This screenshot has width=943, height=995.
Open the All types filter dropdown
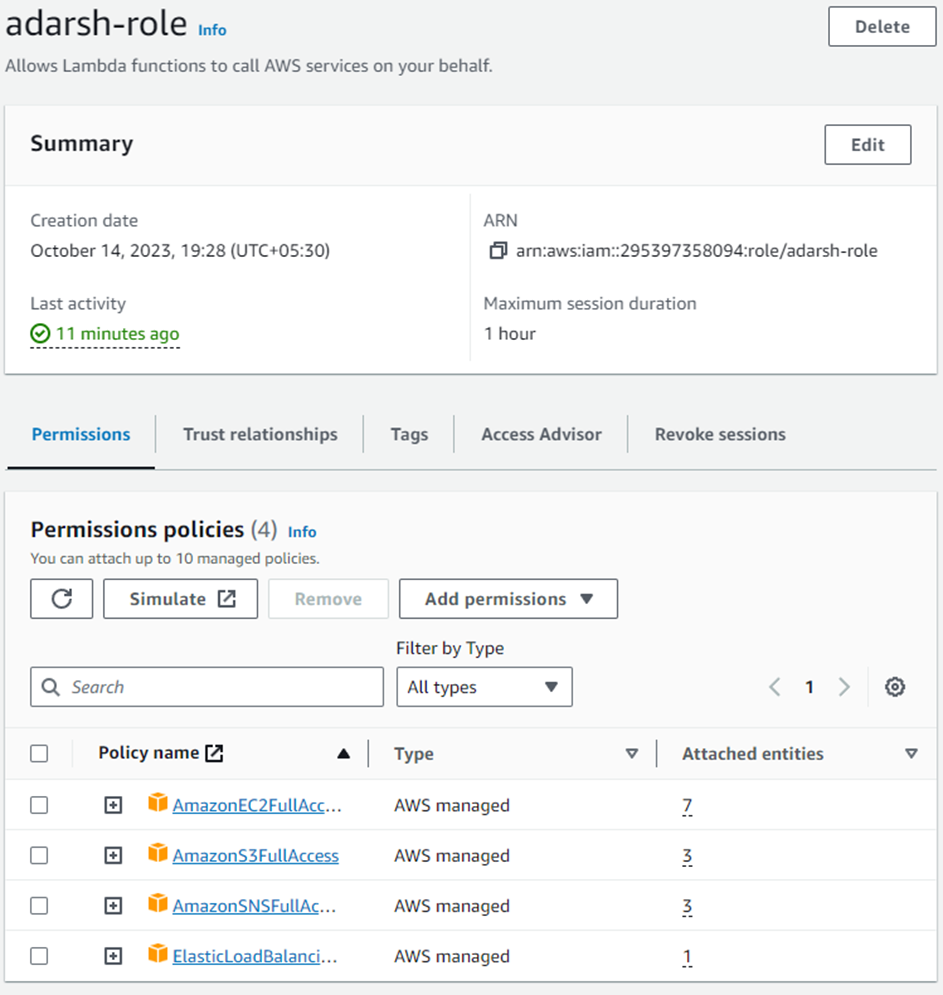(484, 687)
